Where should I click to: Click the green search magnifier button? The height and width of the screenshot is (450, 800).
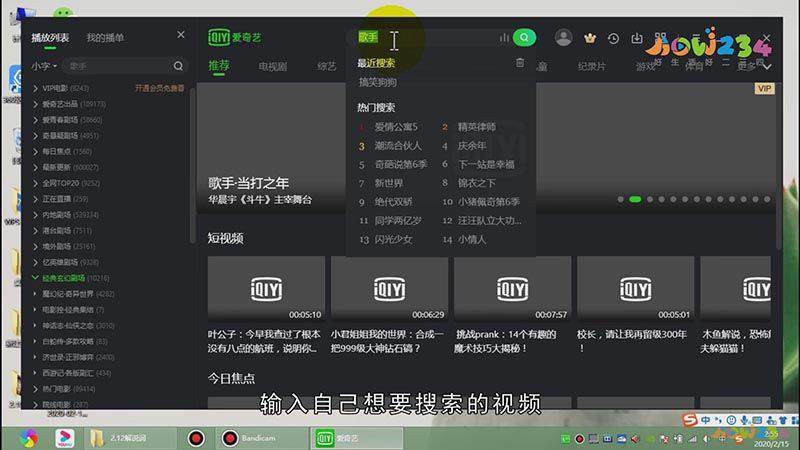[x=524, y=38]
